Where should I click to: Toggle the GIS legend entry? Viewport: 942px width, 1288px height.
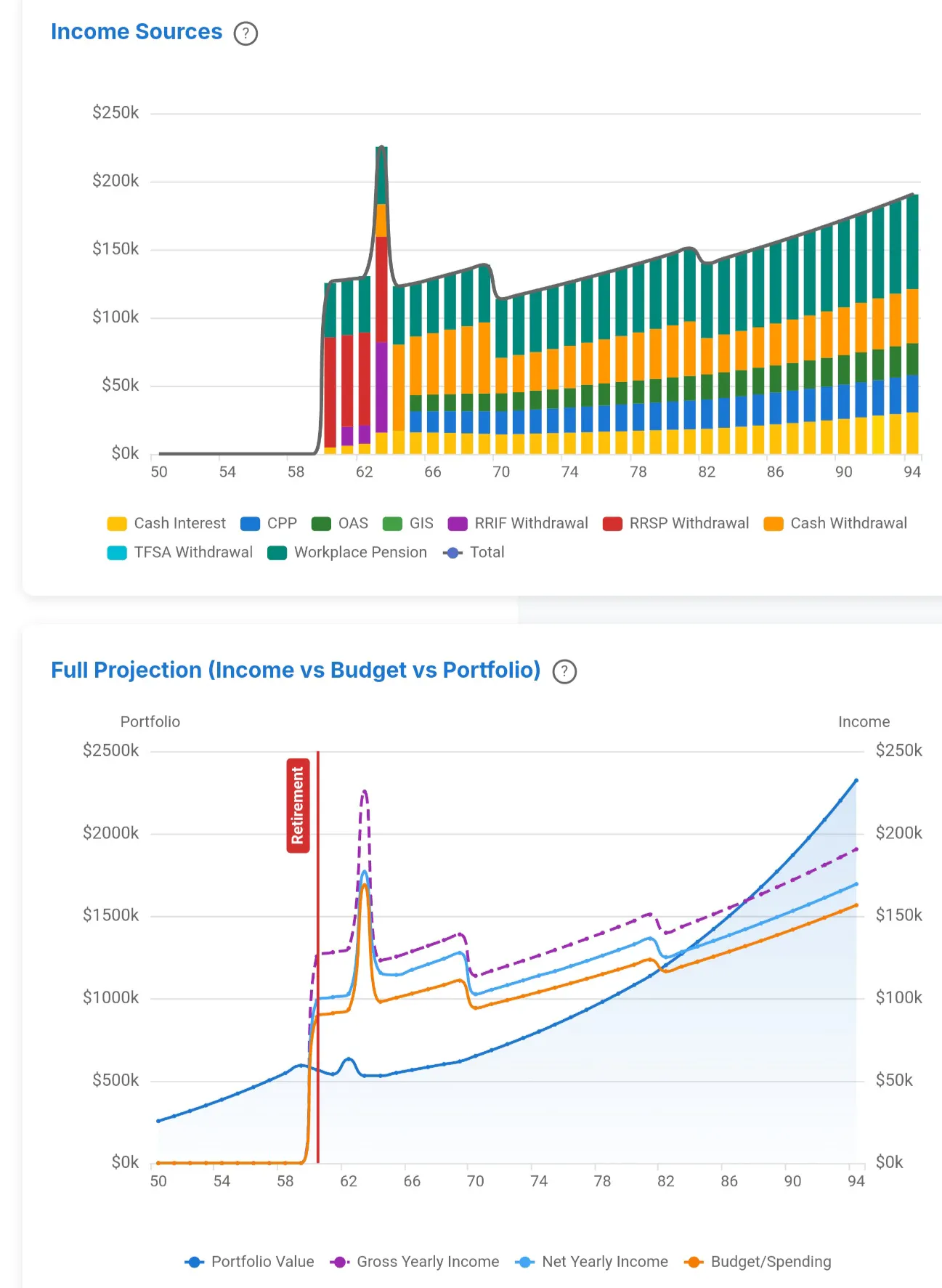pyautogui.click(x=408, y=524)
